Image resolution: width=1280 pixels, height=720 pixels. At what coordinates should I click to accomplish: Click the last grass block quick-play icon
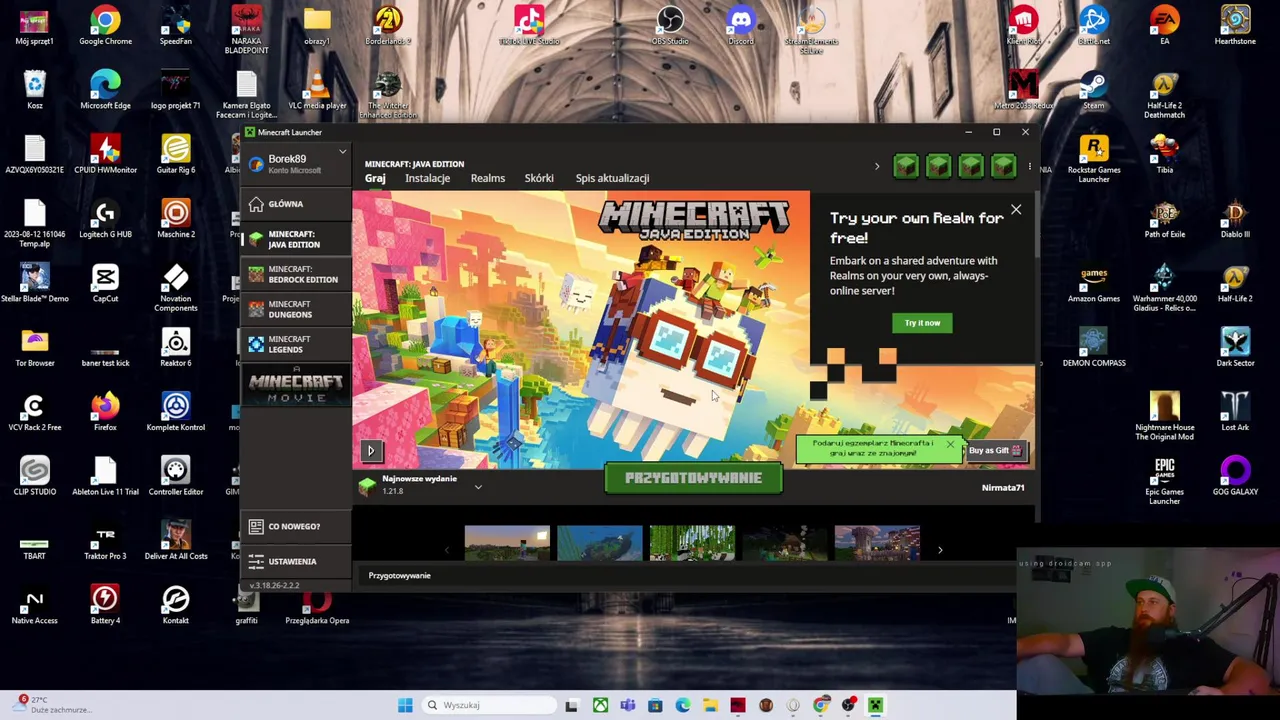pos(1004,166)
